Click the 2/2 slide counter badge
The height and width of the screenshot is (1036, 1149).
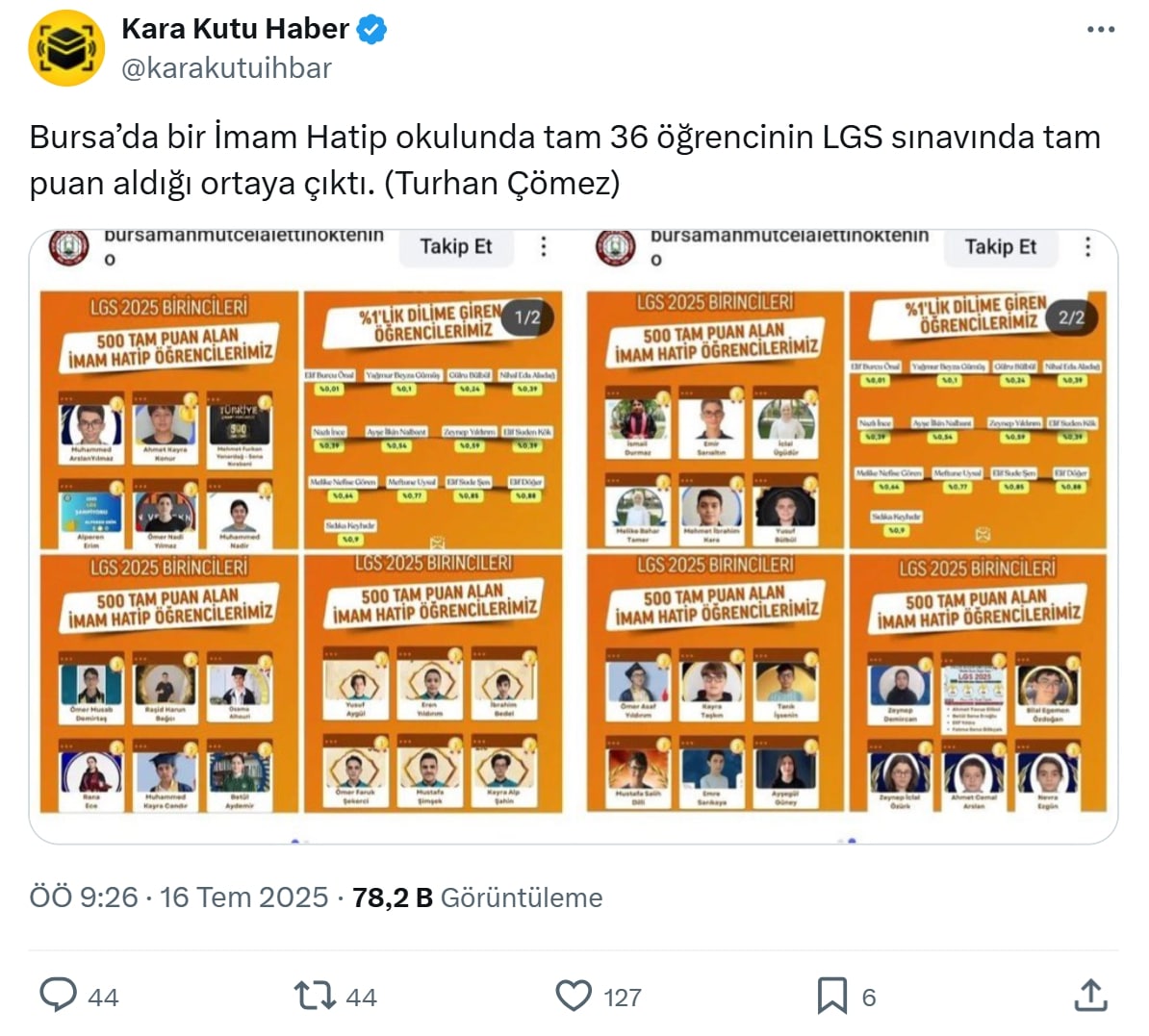click(x=1071, y=317)
